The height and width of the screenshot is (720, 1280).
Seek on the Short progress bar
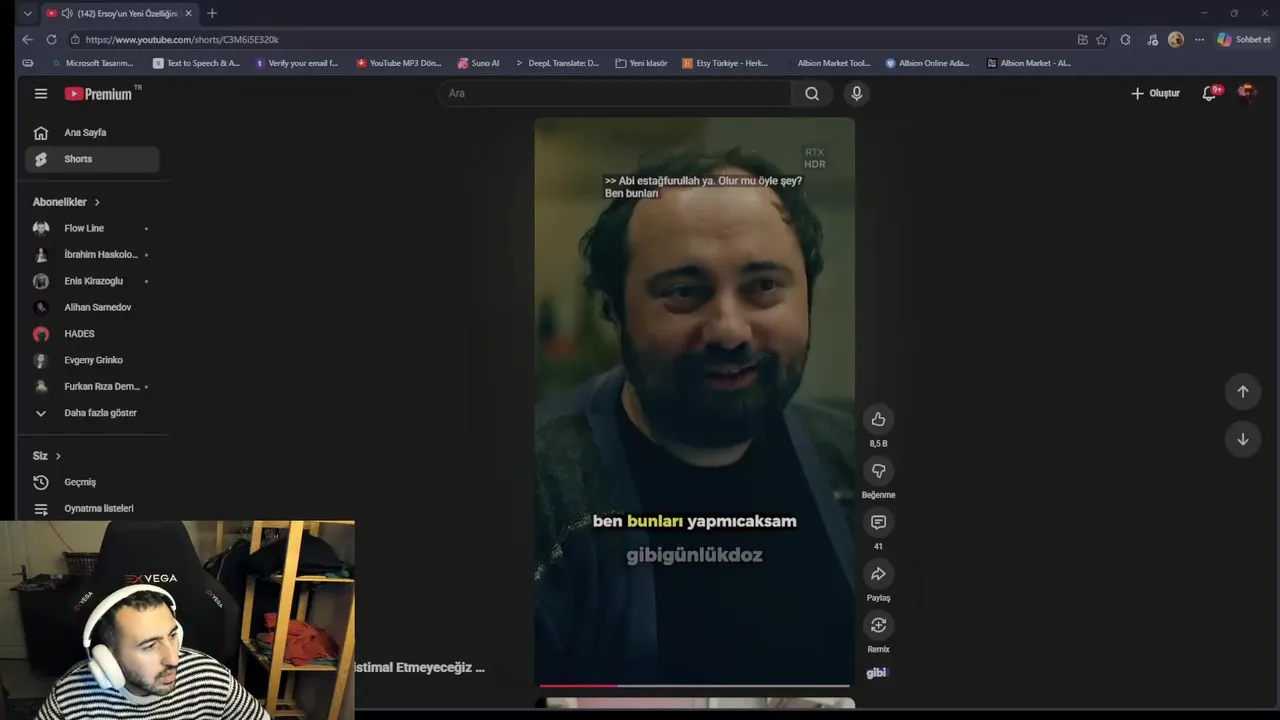click(x=694, y=686)
